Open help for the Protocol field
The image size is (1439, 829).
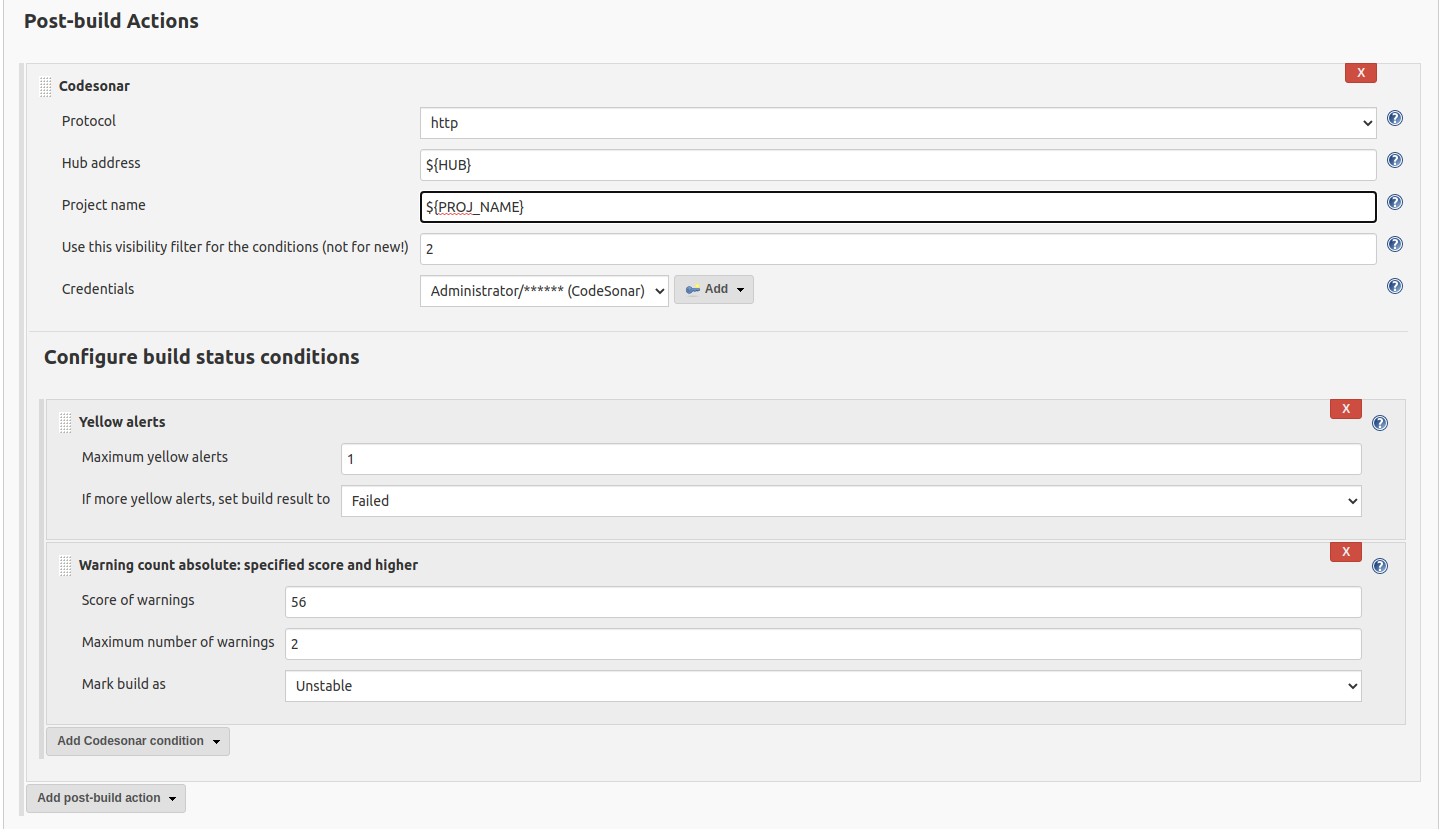pyautogui.click(x=1395, y=118)
